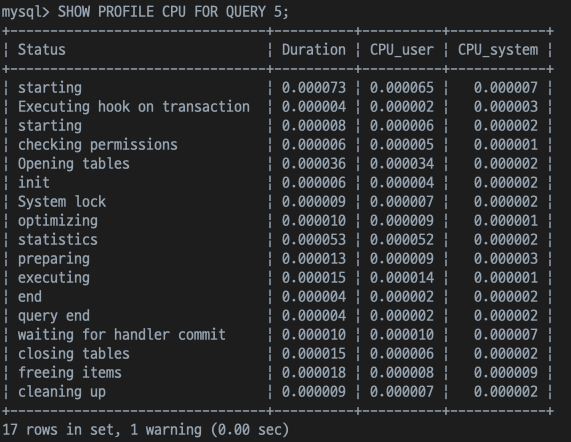Screen dimensions: 571x442
Task: Click the Status column header
Action: click(x=42, y=50)
